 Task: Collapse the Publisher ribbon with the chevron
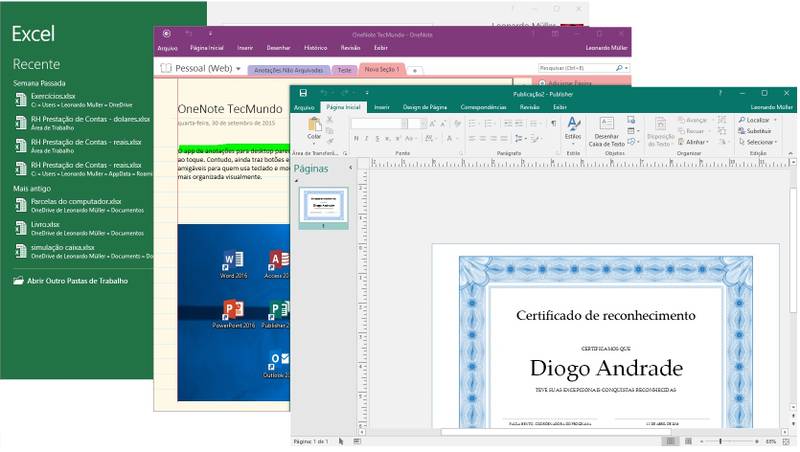pyautogui.click(x=791, y=153)
